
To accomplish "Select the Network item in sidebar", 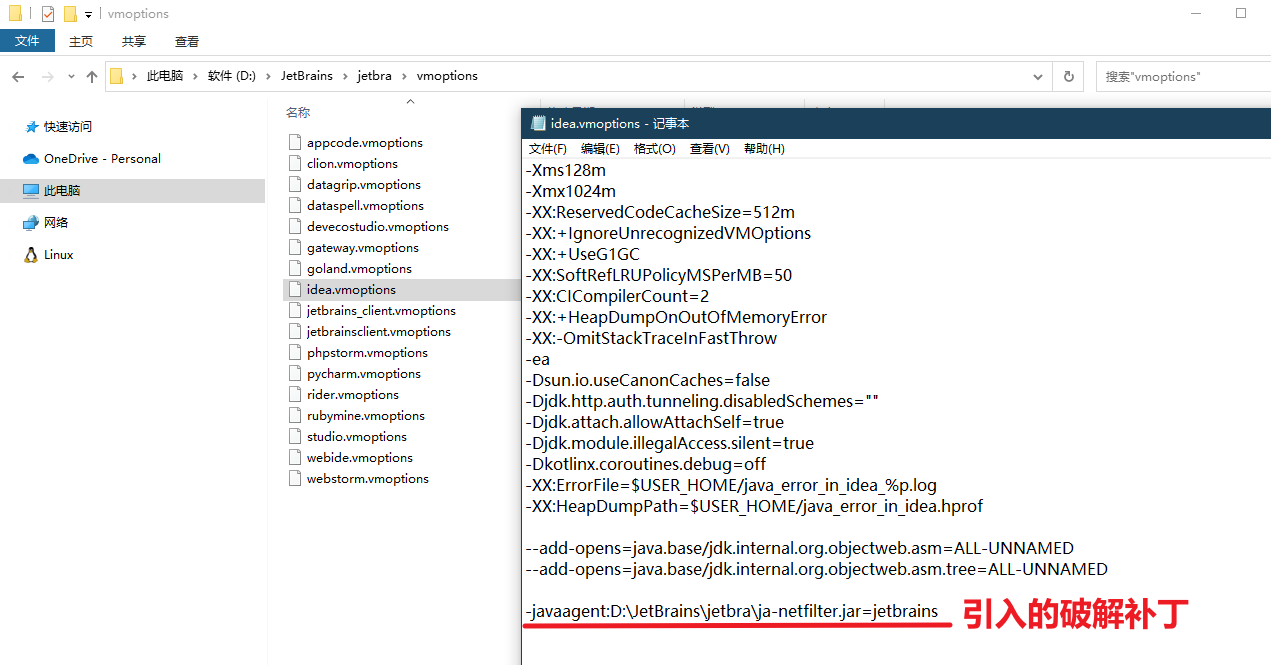I will coord(55,223).
